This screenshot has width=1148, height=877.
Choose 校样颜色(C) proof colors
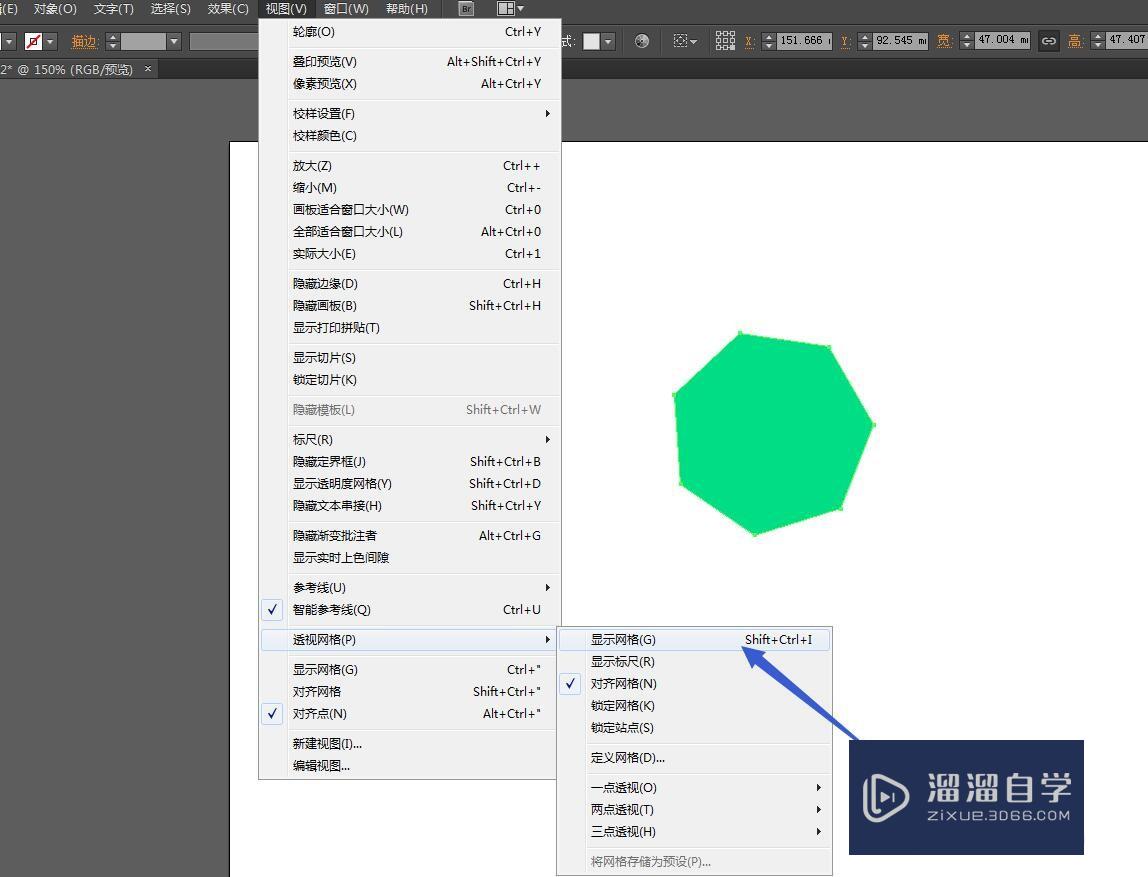[410, 135]
